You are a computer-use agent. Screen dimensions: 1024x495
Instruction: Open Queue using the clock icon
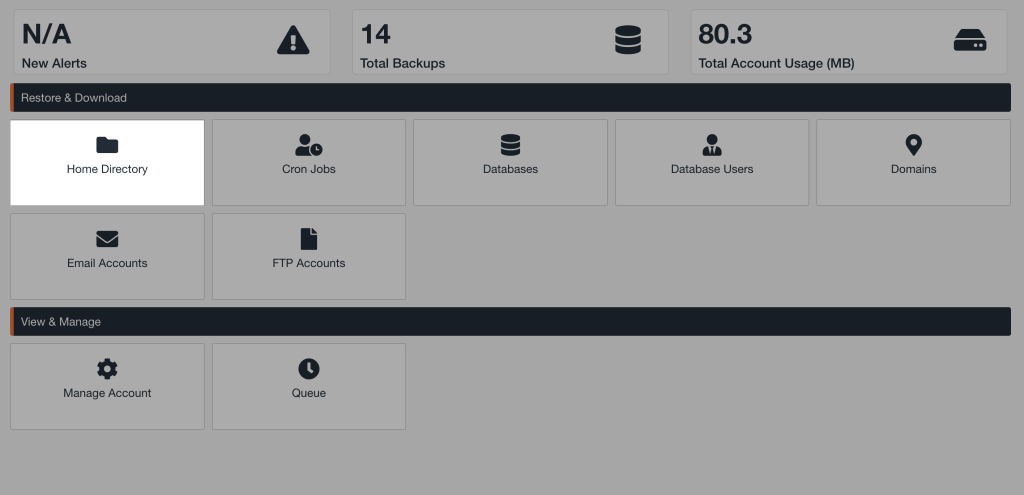(x=308, y=369)
